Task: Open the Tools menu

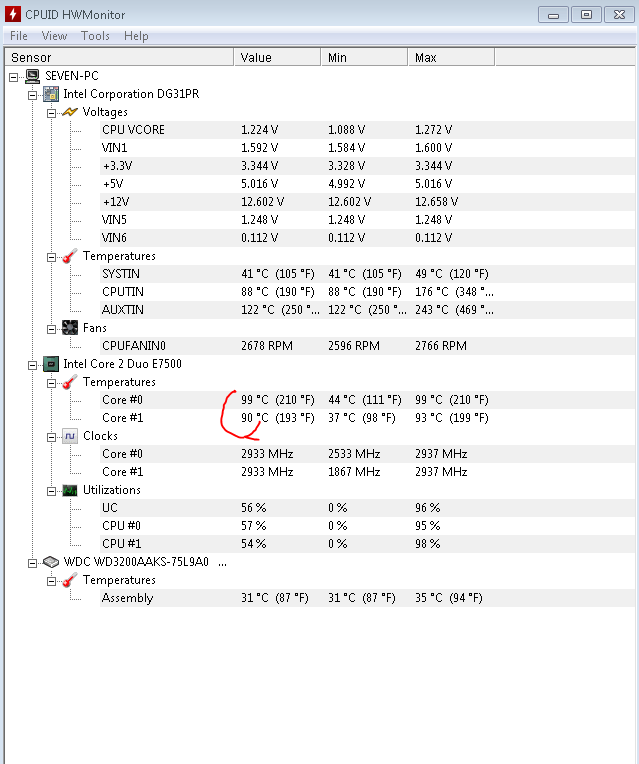Action: point(95,36)
